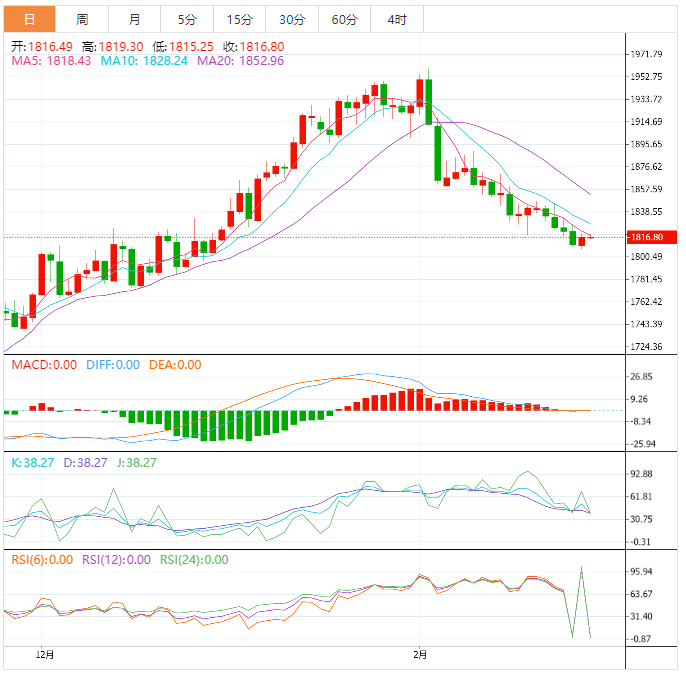Click the 26.85 MACD axis label
The image size is (686, 677).
point(641,377)
